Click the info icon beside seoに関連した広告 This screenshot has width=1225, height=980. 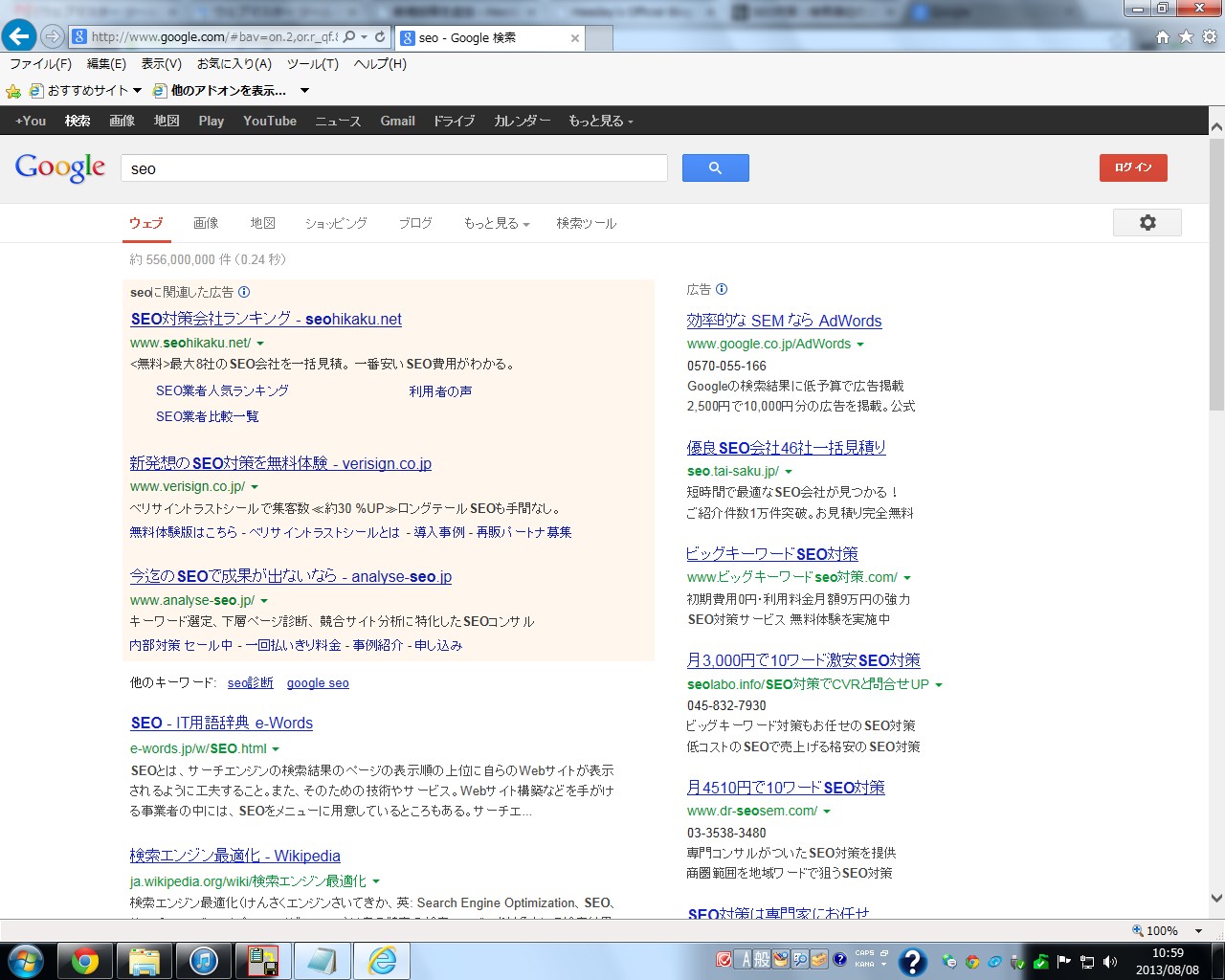coord(244,292)
